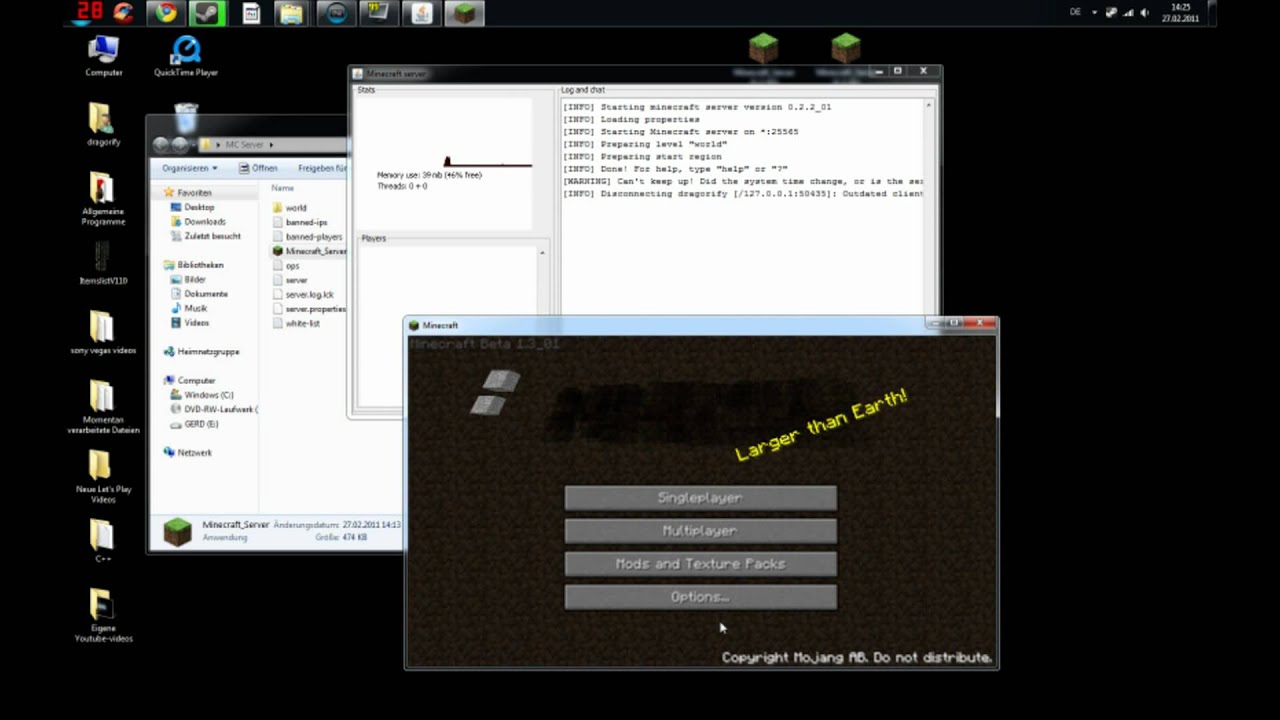Click Öffnen in Explorer toolbar
Image resolution: width=1280 pixels, height=720 pixels.
pos(259,168)
